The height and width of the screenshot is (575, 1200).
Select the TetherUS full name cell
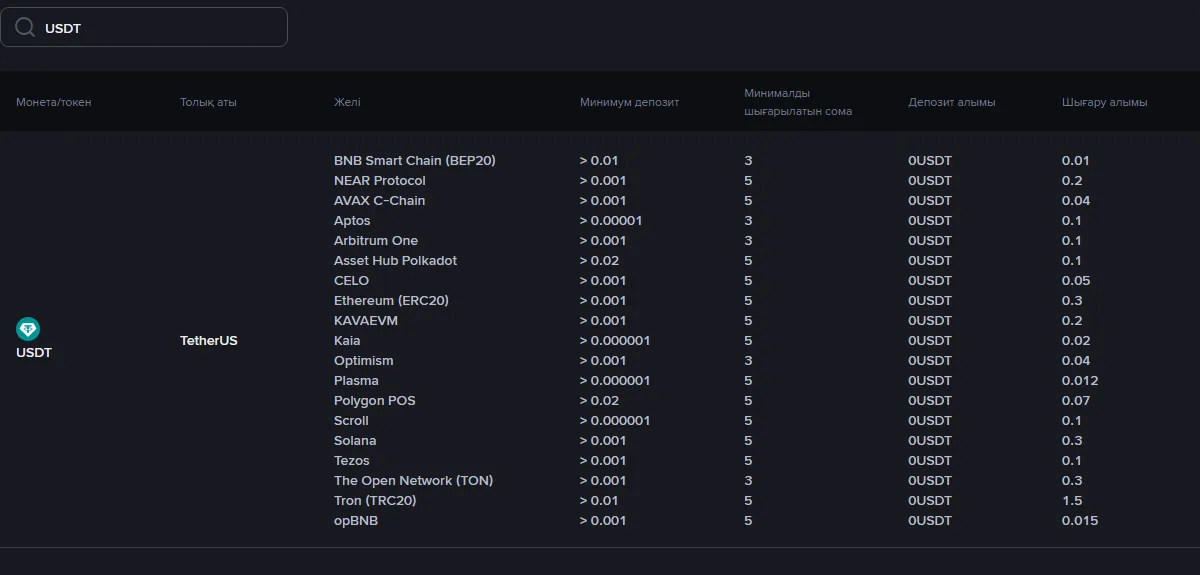click(209, 340)
